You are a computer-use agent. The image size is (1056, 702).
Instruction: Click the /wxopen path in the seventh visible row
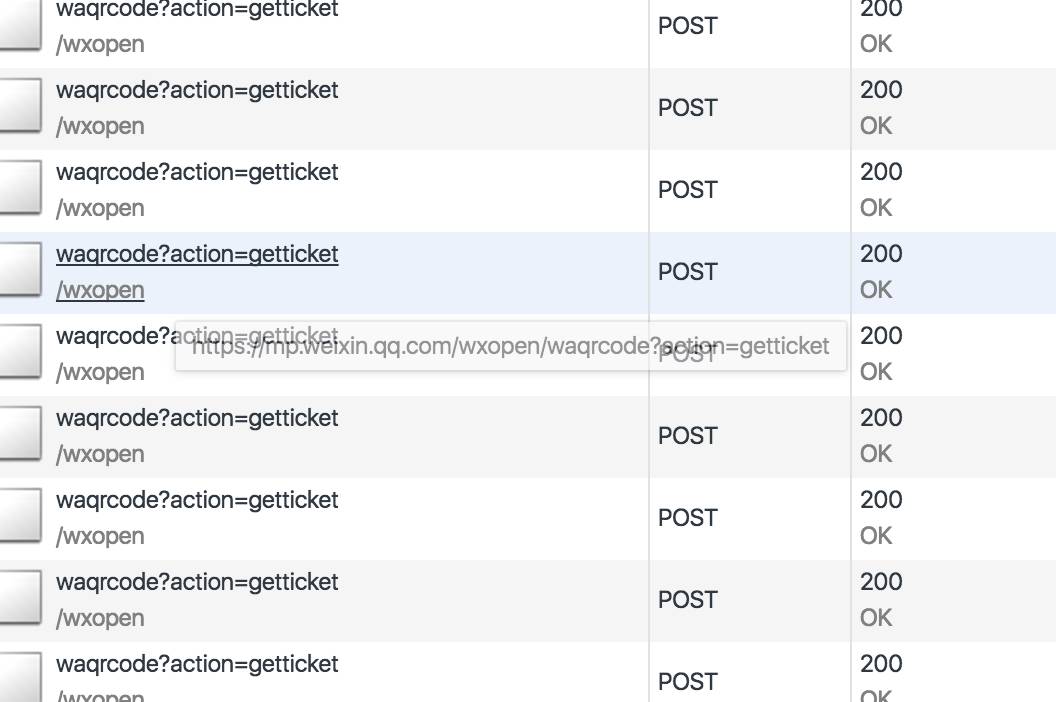click(100, 536)
